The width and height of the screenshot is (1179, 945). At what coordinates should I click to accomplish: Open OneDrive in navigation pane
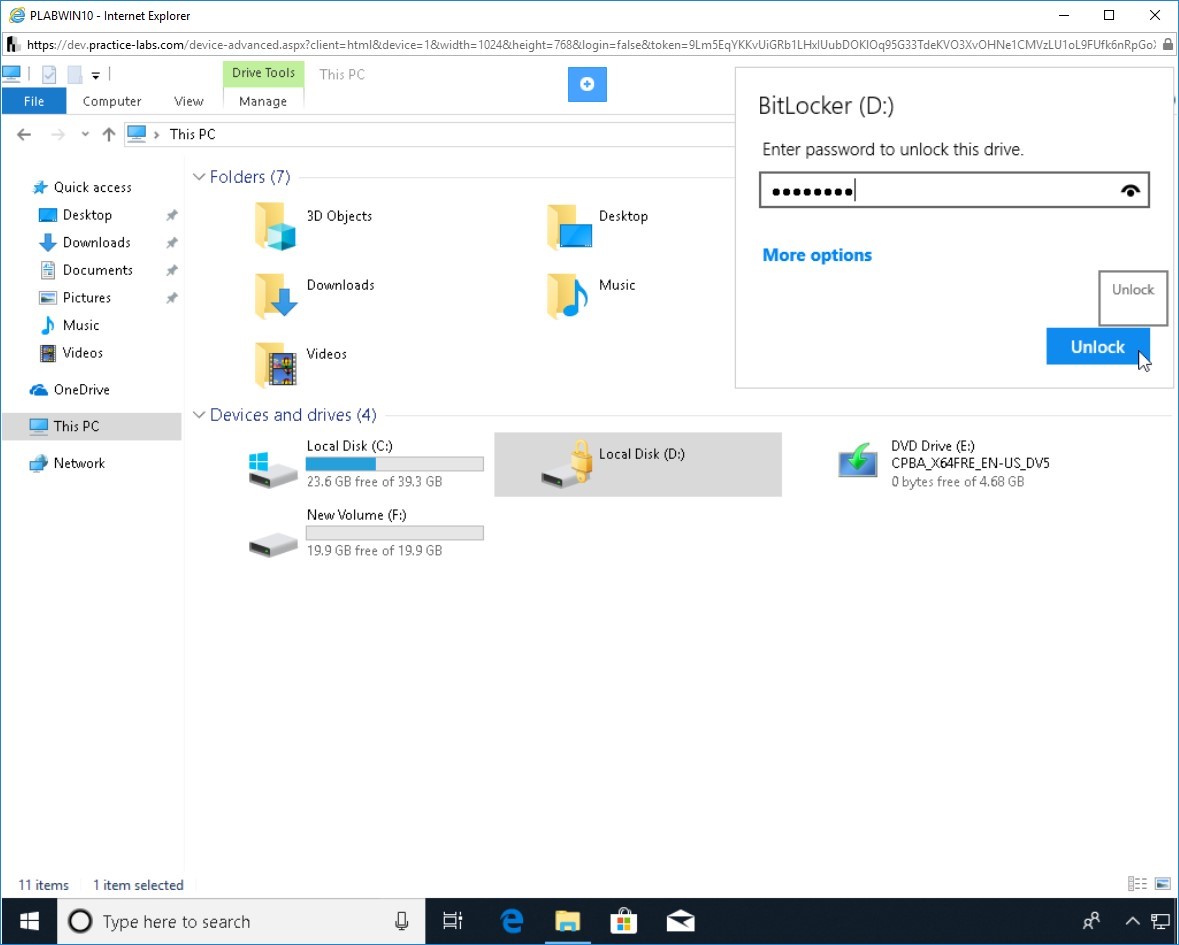[x=81, y=389]
